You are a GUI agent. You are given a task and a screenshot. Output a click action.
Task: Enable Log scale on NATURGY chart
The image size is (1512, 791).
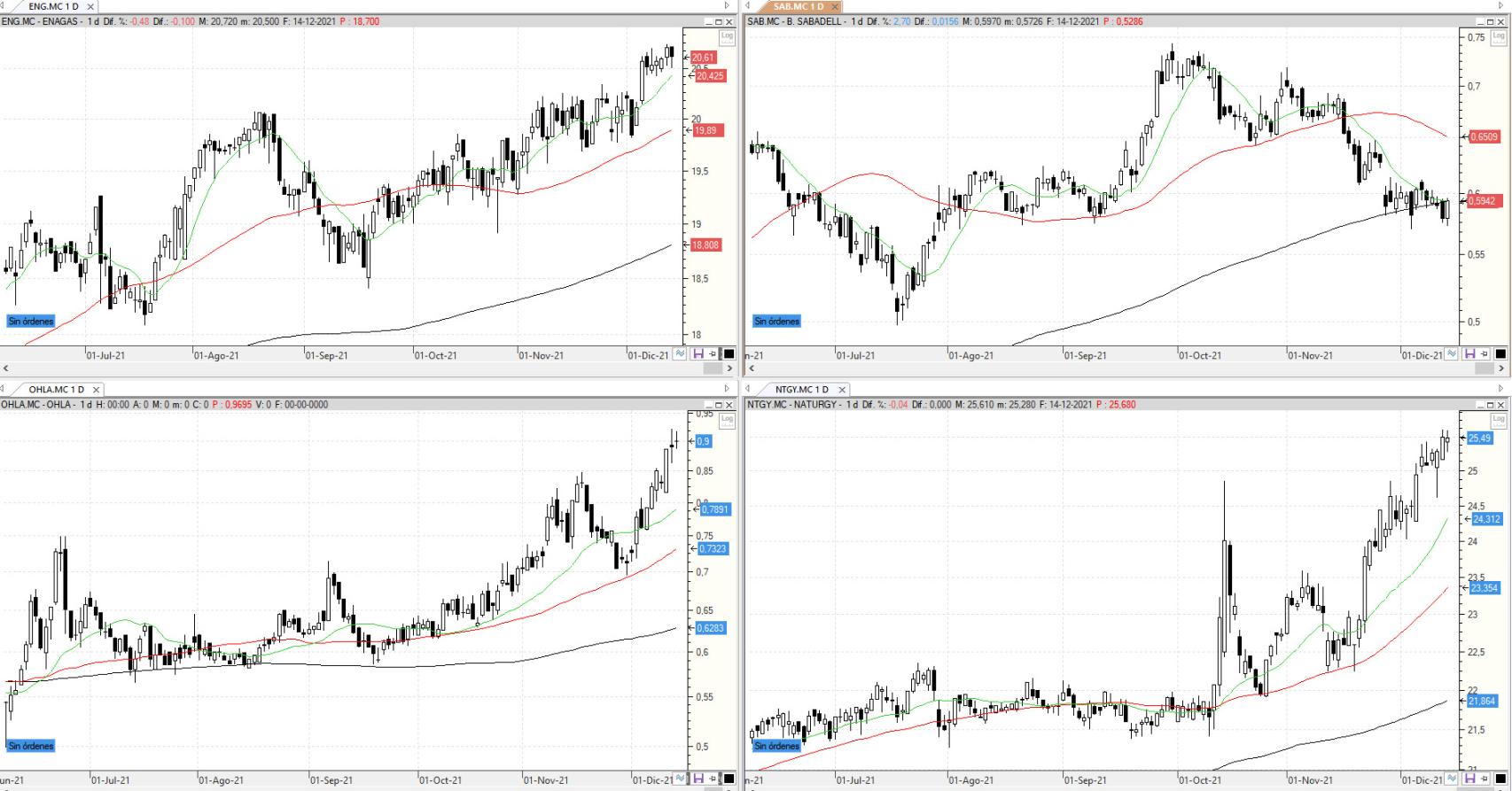tap(1499, 421)
